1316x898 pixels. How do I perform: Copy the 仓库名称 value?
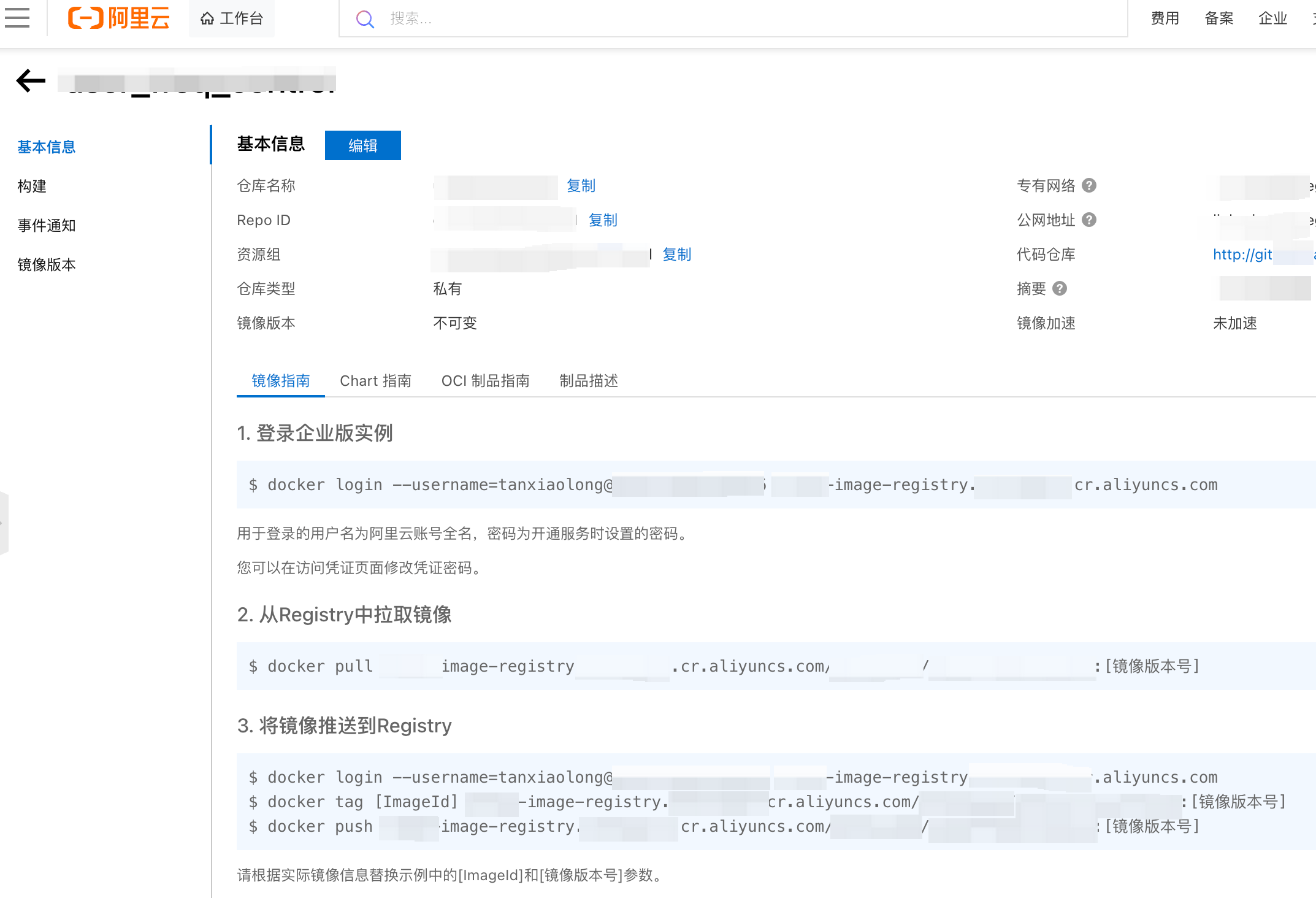coord(581,186)
